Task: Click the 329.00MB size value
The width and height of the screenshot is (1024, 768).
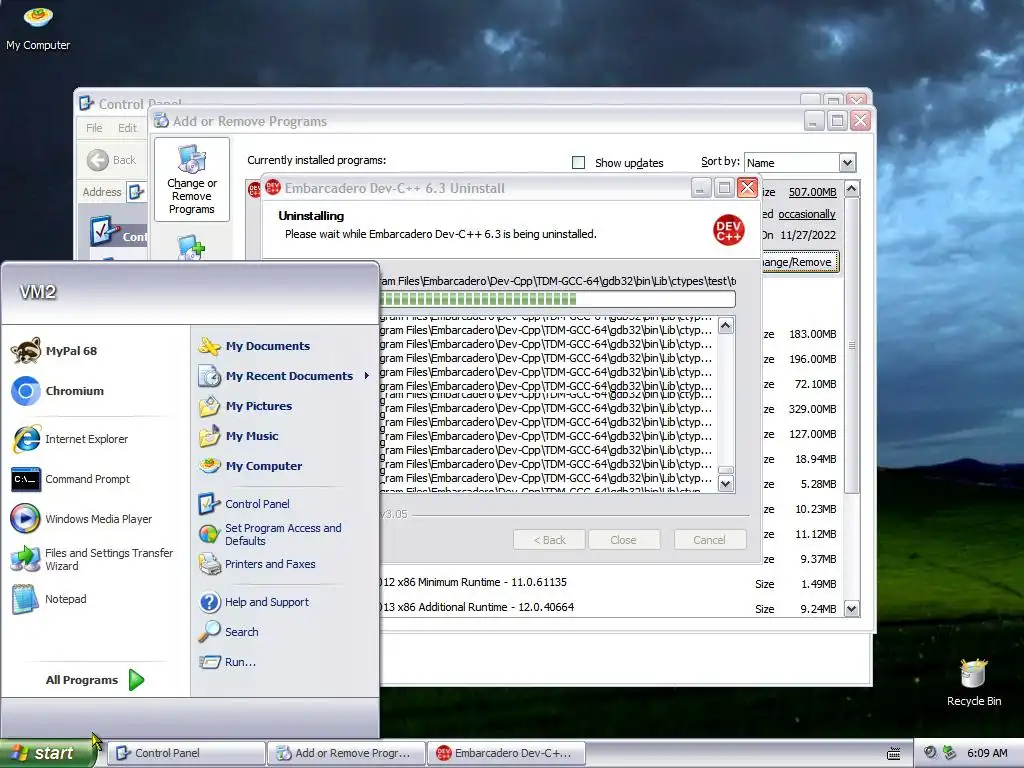Action: (812, 409)
